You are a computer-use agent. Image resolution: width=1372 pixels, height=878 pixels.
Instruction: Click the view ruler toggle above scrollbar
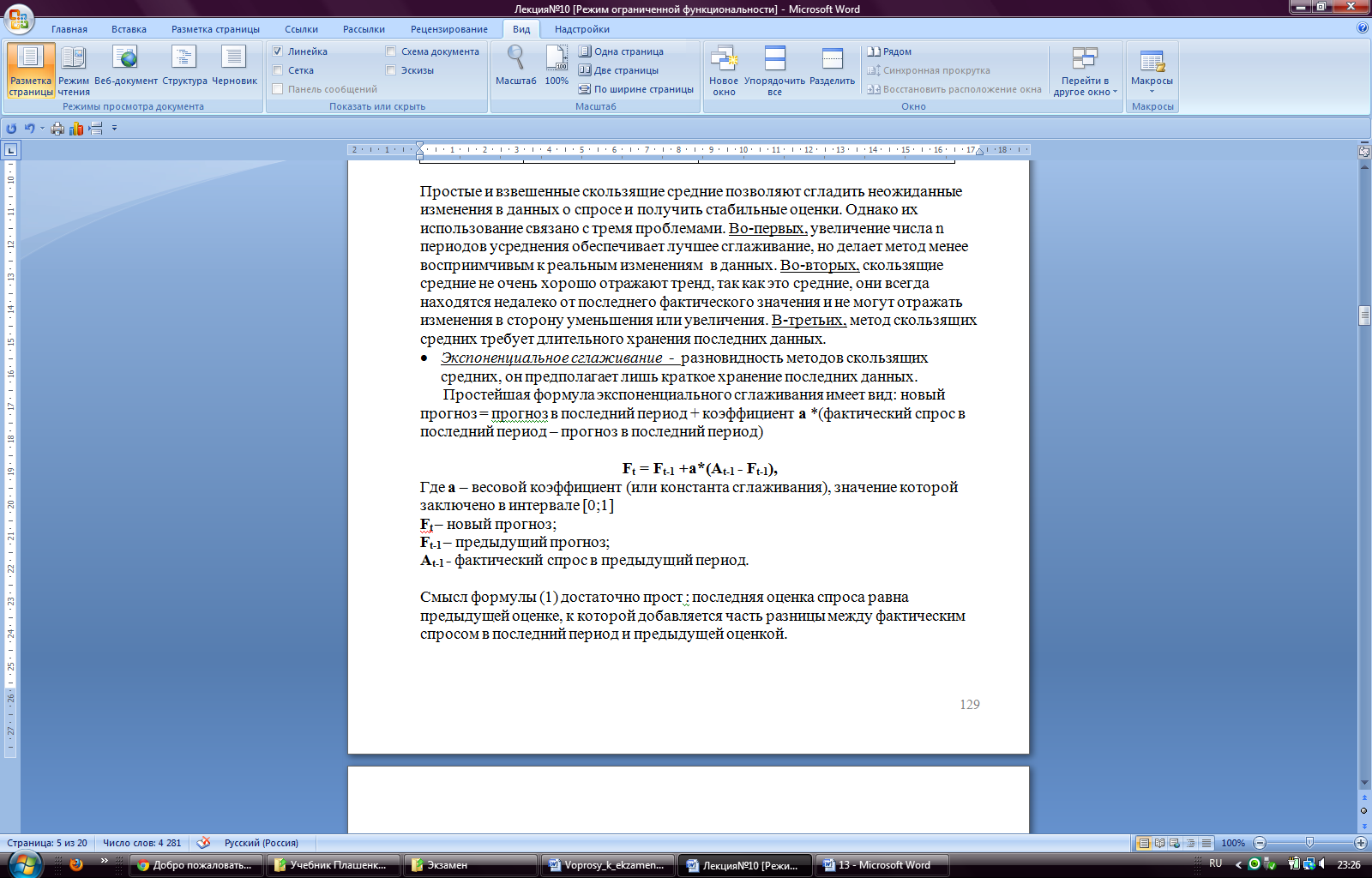pyautogui.click(x=1364, y=151)
